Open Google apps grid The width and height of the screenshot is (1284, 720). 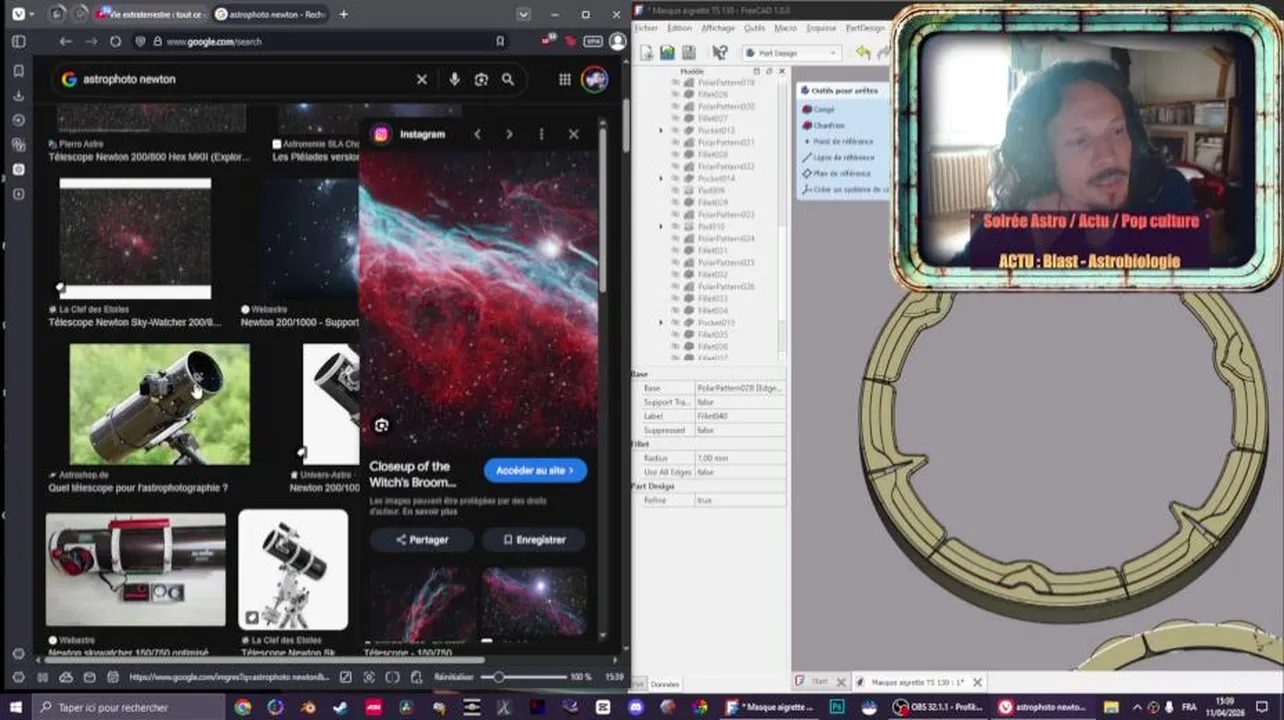pos(565,79)
